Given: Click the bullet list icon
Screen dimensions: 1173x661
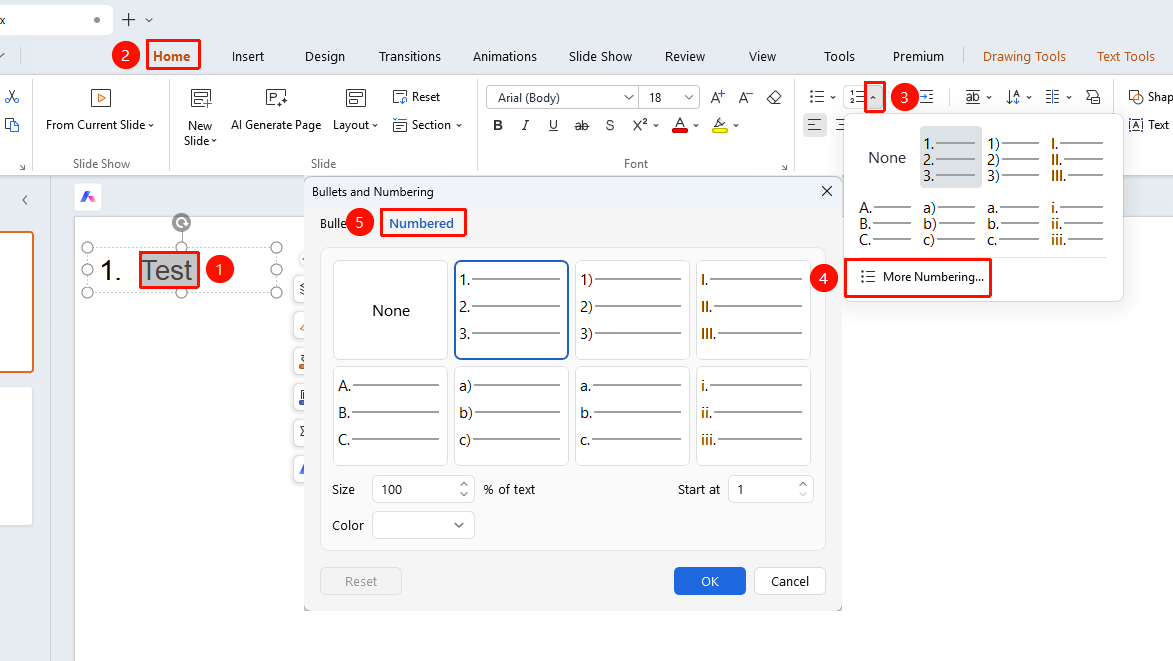Looking at the screenshot, I should [817, 97].
